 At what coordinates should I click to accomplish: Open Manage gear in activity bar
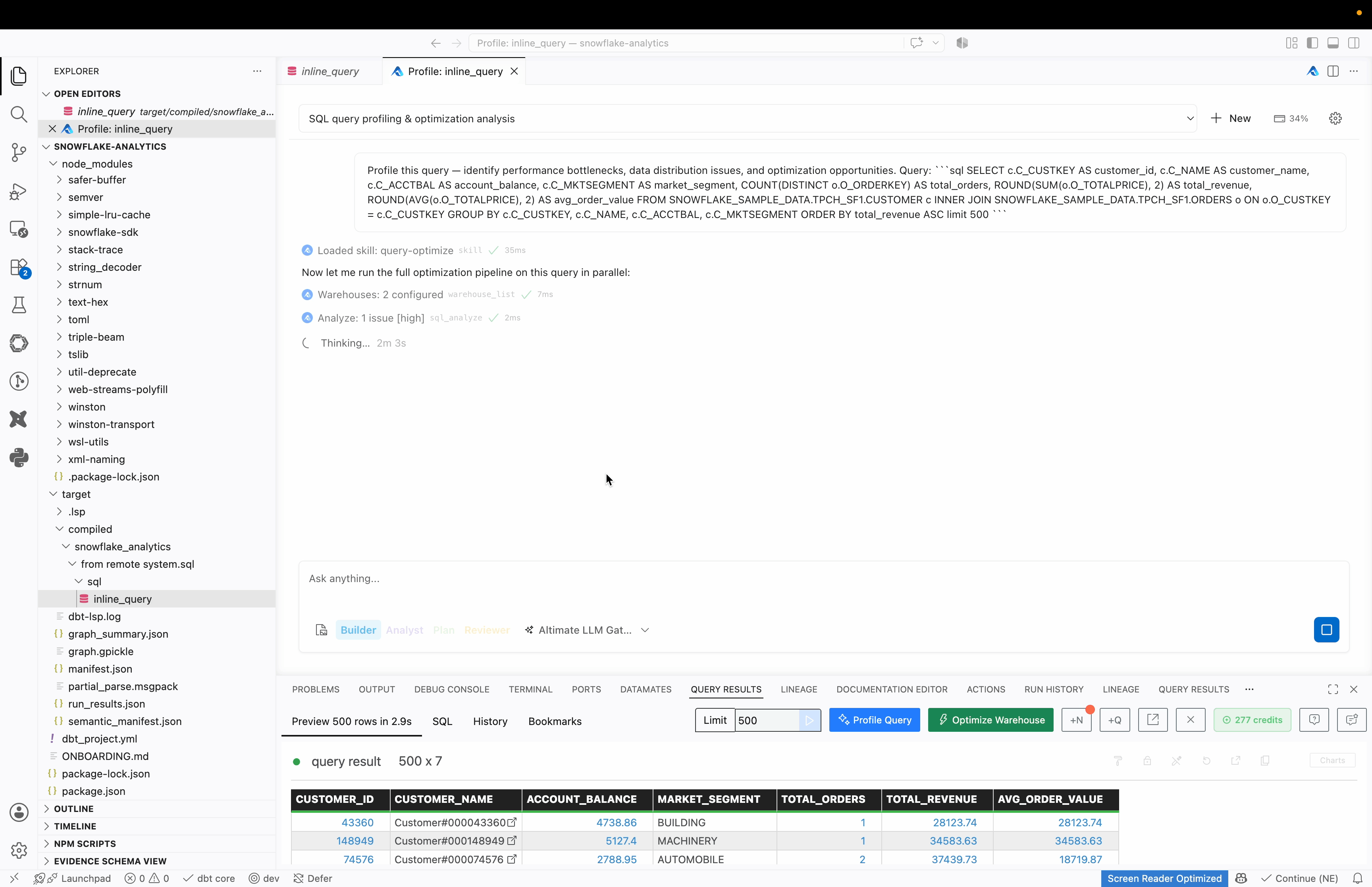[19, 850]
